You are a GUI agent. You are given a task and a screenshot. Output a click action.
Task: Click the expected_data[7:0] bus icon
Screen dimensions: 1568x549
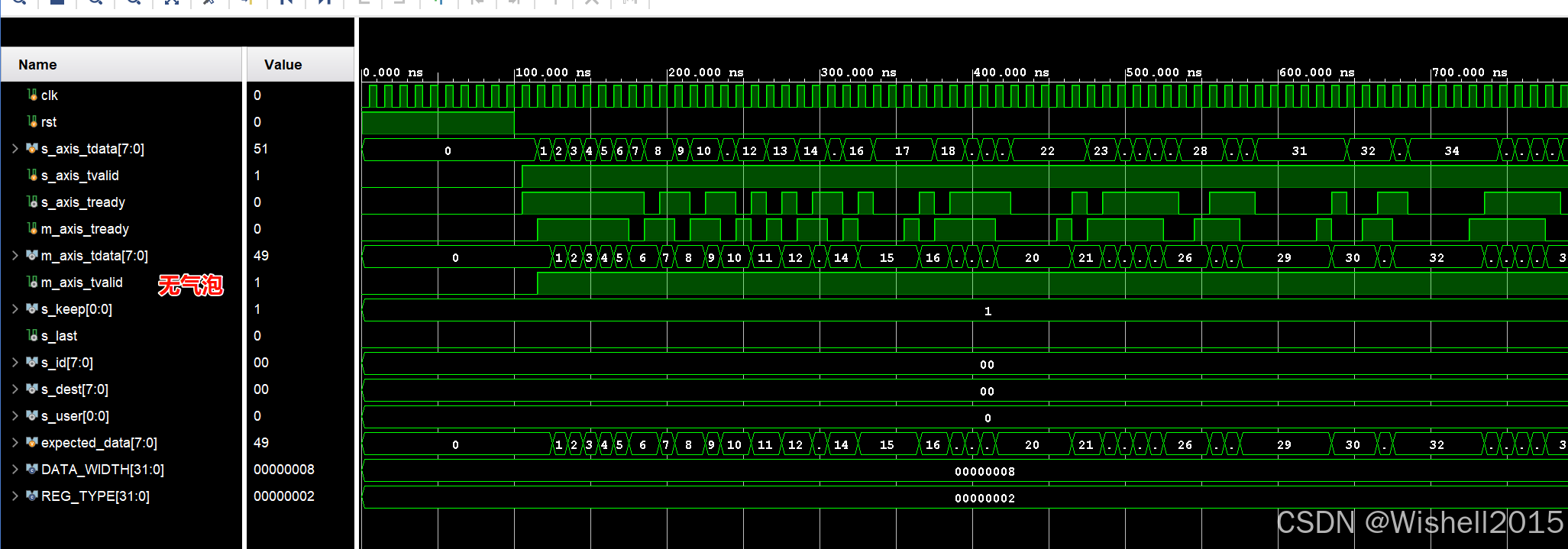tap(32, 442)
